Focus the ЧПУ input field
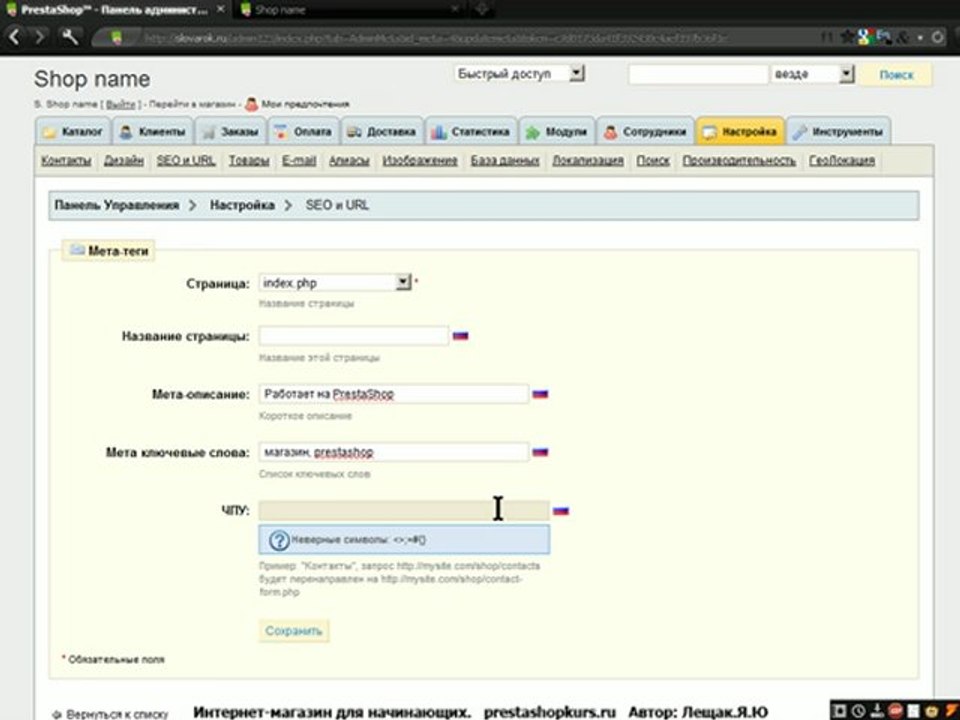This screenshot has width=960, height=720. 404,510
